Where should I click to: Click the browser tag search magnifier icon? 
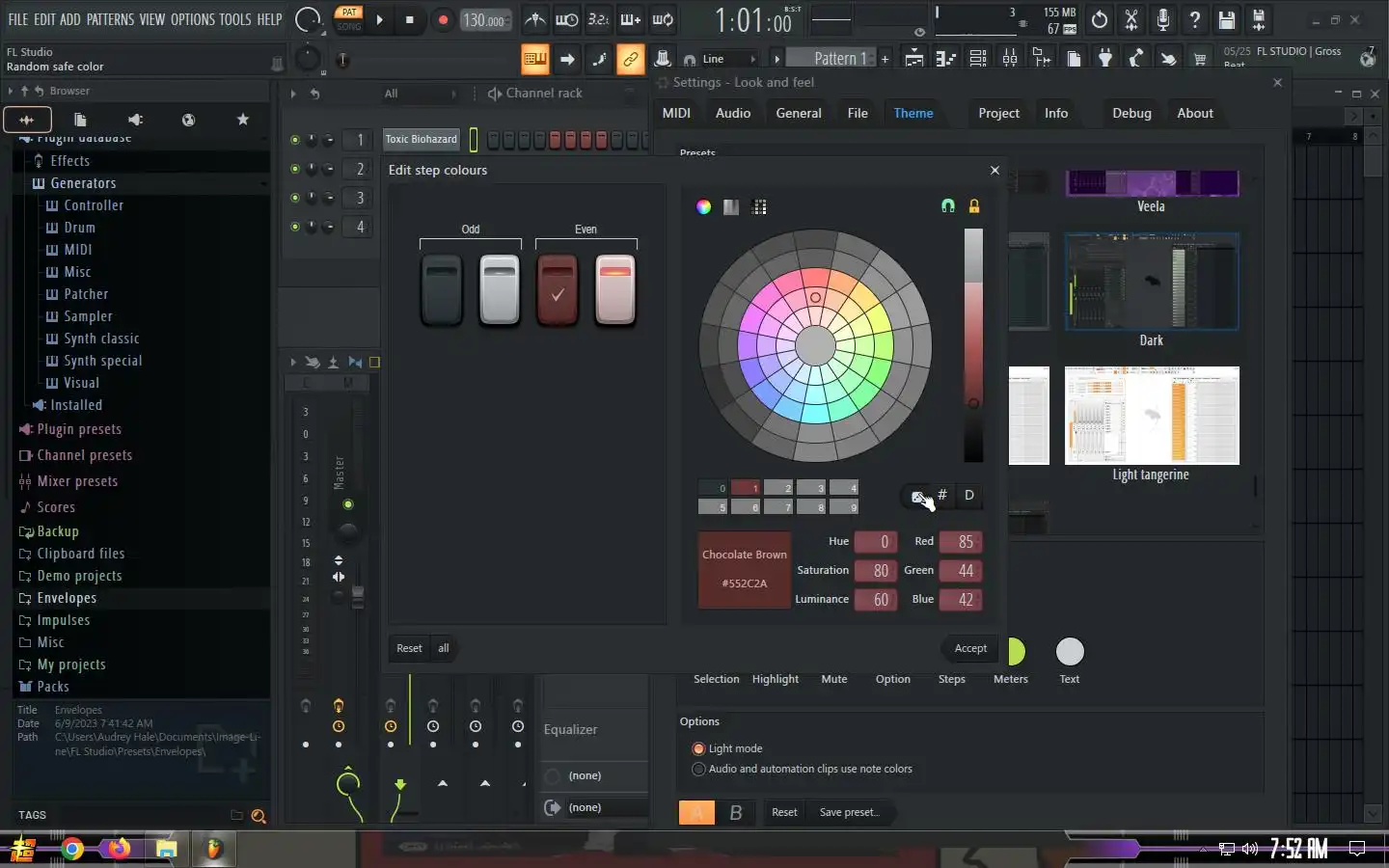(x=258, y=816)
